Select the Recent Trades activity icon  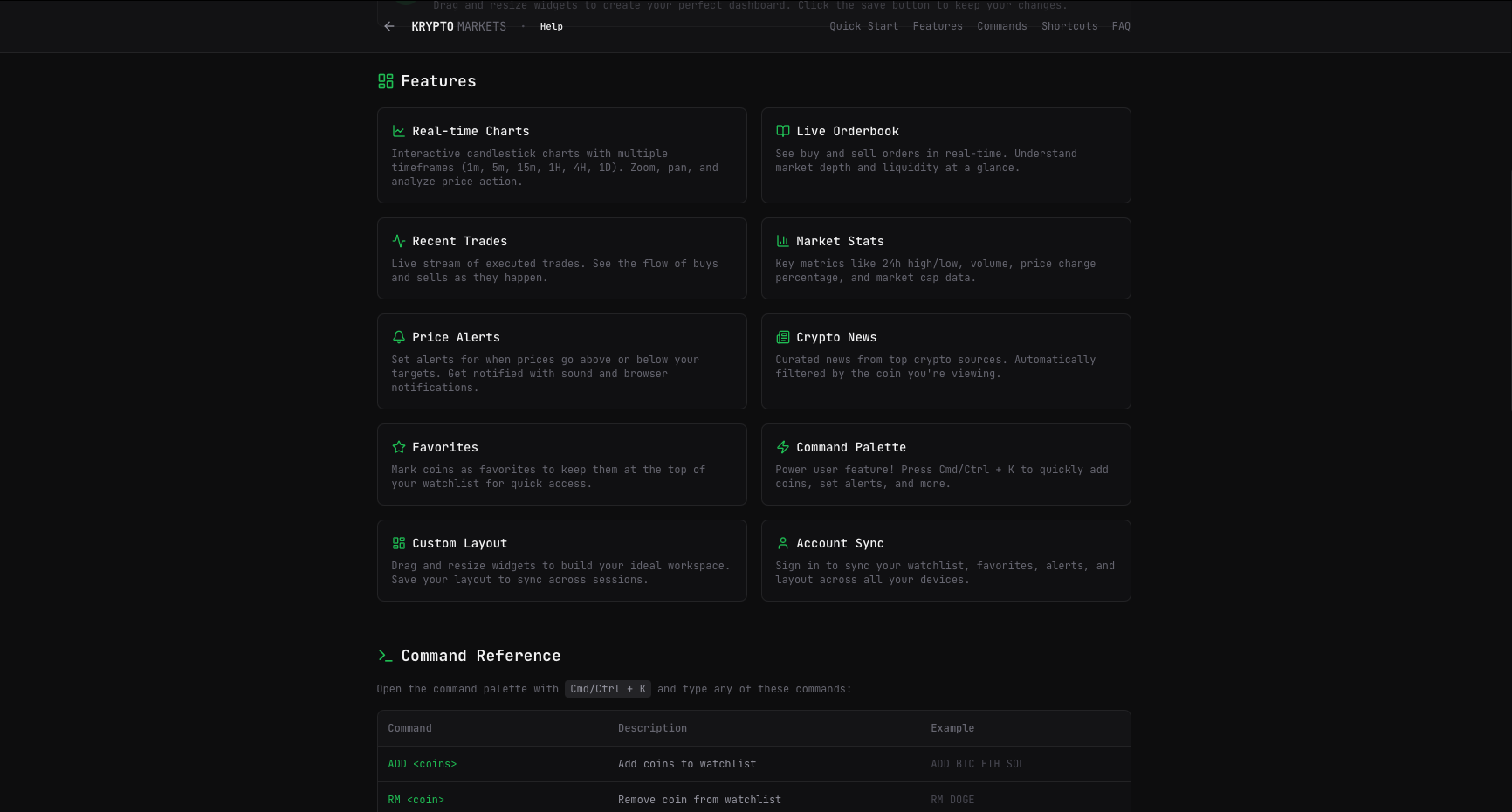(399, 241)
